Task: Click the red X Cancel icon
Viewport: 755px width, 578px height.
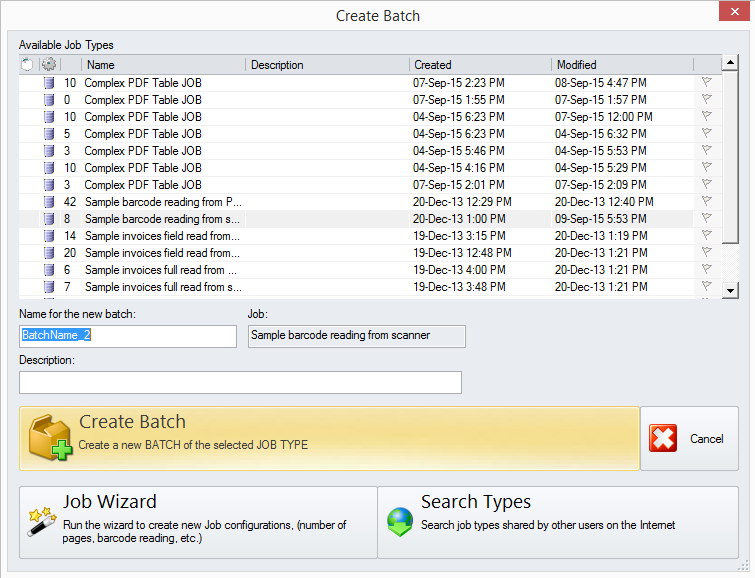Action: coord(663,438)
